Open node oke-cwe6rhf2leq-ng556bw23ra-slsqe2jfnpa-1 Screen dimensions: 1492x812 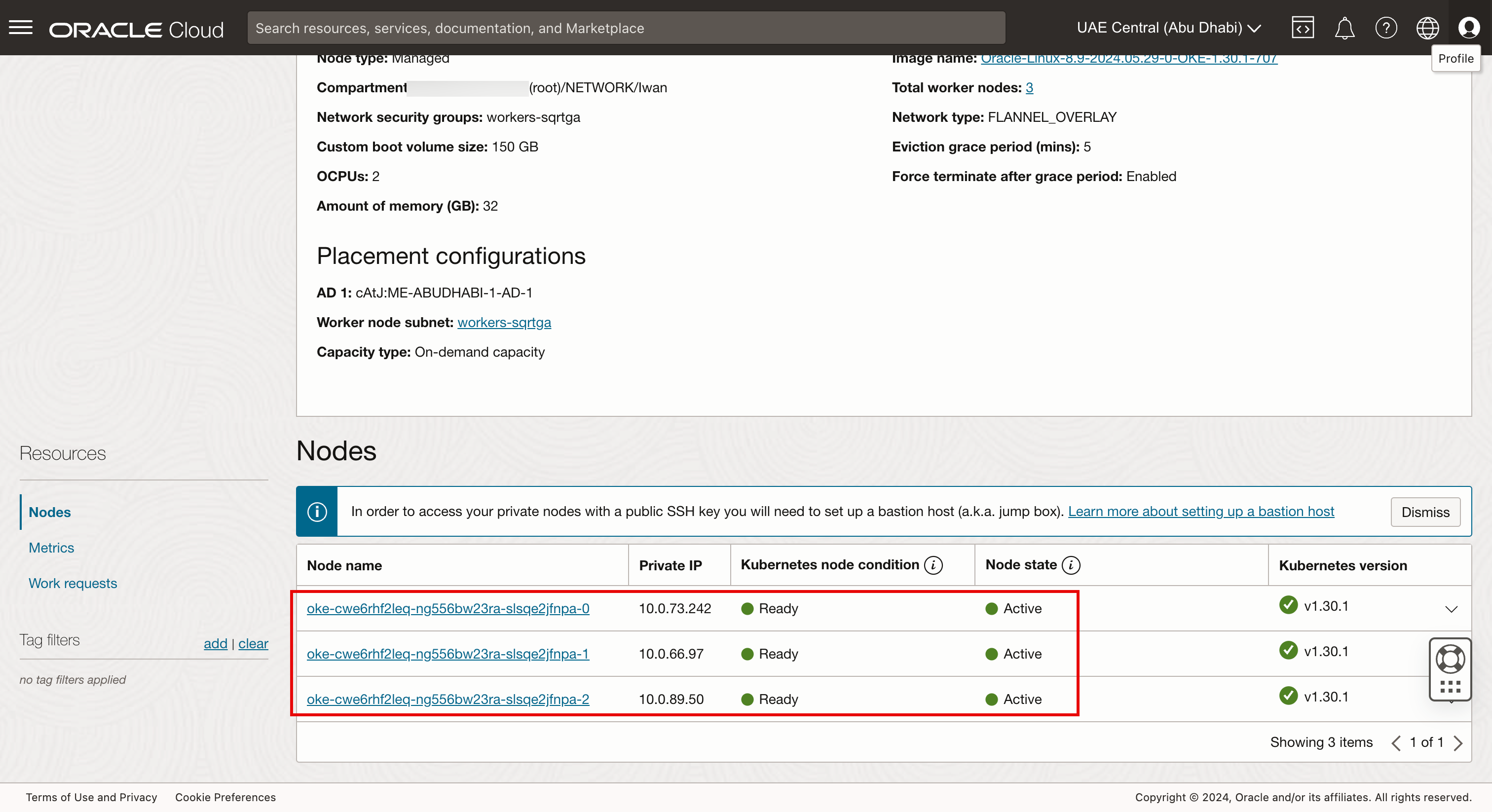click(x=448, y=654)
